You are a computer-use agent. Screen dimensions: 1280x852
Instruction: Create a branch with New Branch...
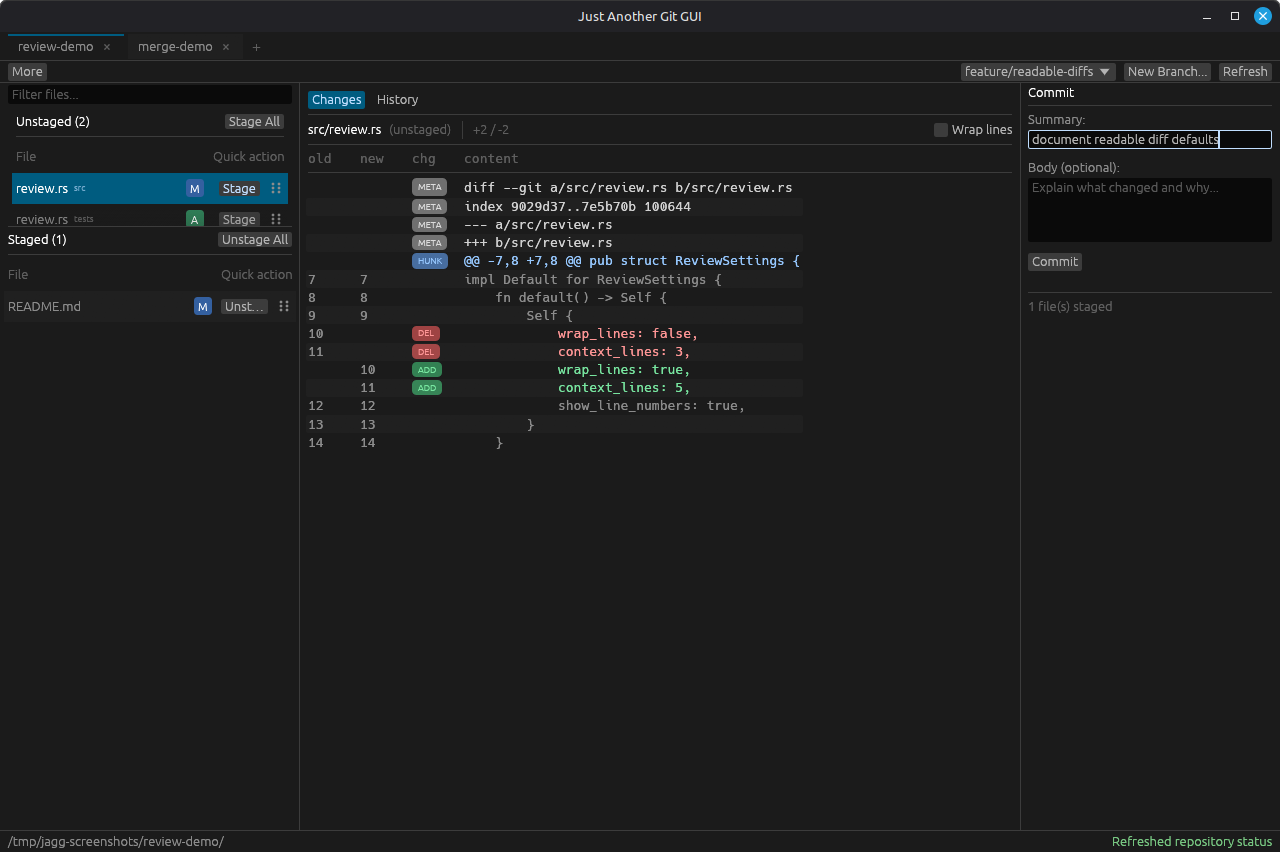pyautogui.click(x=1167, y=72)
